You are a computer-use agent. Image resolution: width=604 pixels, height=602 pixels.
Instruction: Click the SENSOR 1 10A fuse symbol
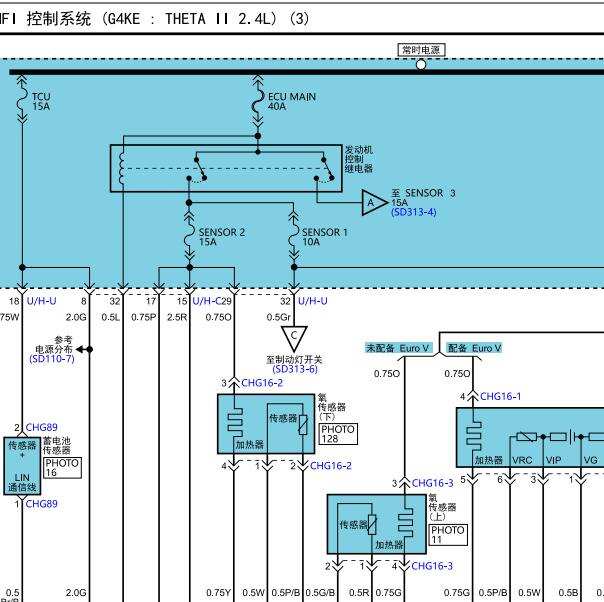point(294,236)
